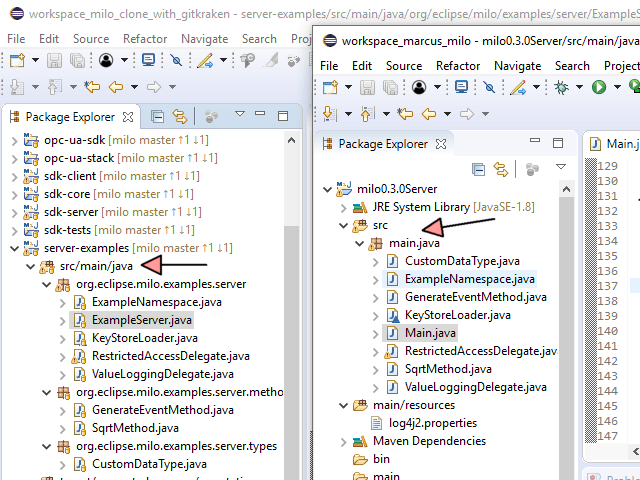This screenshot has height=480, width=640.
Task: Click Previous Annotation icon in right window
Action: pyautogui.click(x=367, y=114)
